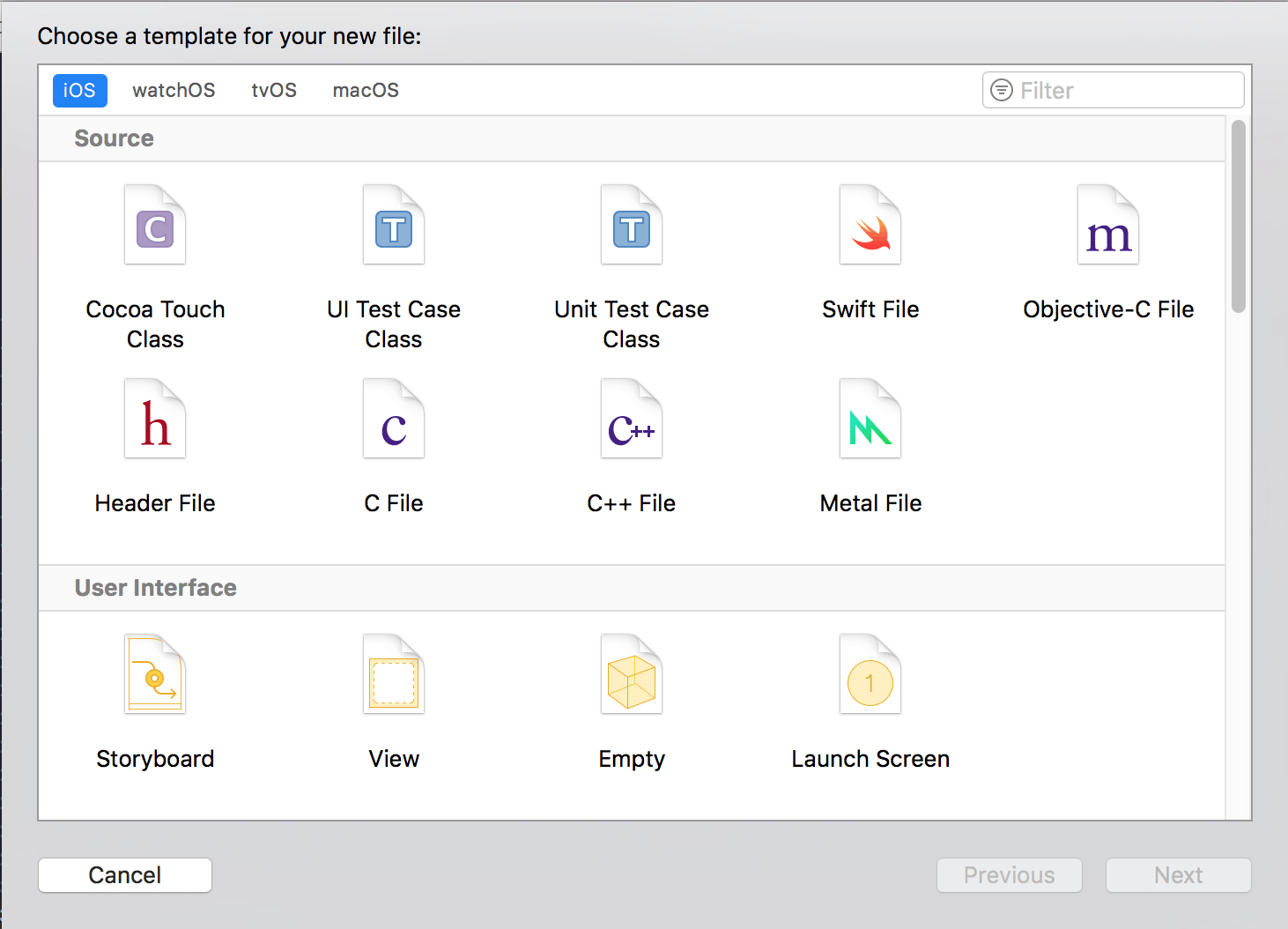Image resolution: width=1288 pixels, height=929 pixels.
Task: Pick the Launch Screen template icon
Action: (870, 675)
